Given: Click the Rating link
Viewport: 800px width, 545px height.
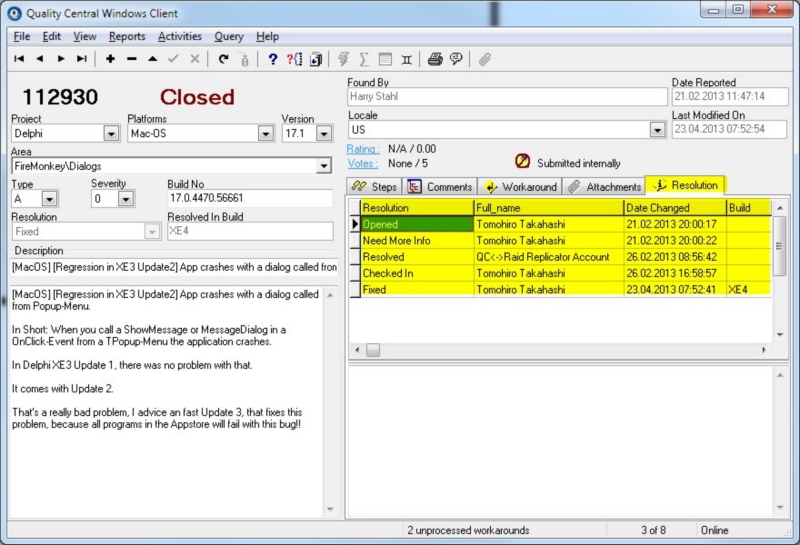Looking at the screenshot, I should pyautogui.click(x=363, y=149).
